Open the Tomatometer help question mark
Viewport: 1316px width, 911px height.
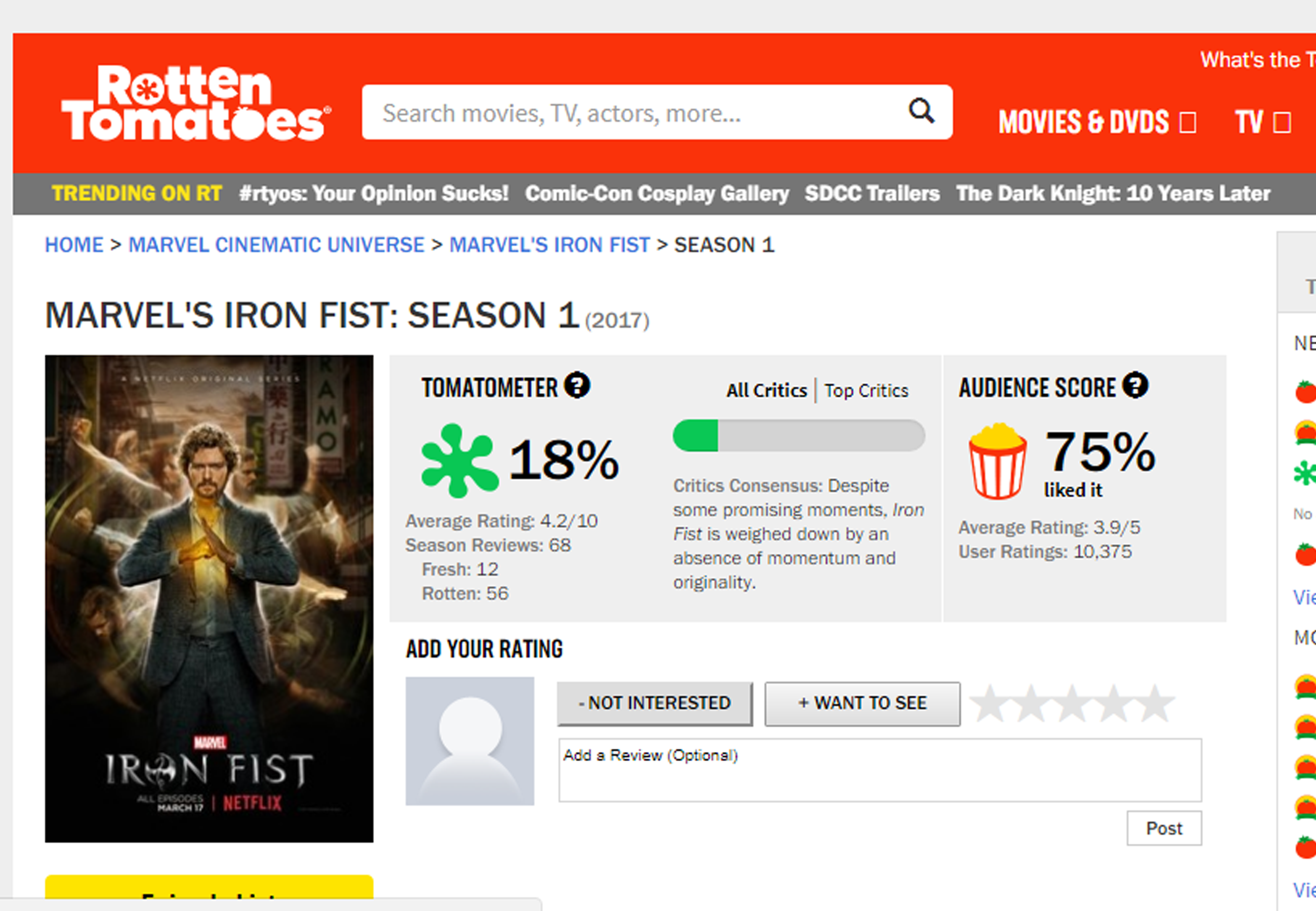pyautogui.click(x=577, y=385)
